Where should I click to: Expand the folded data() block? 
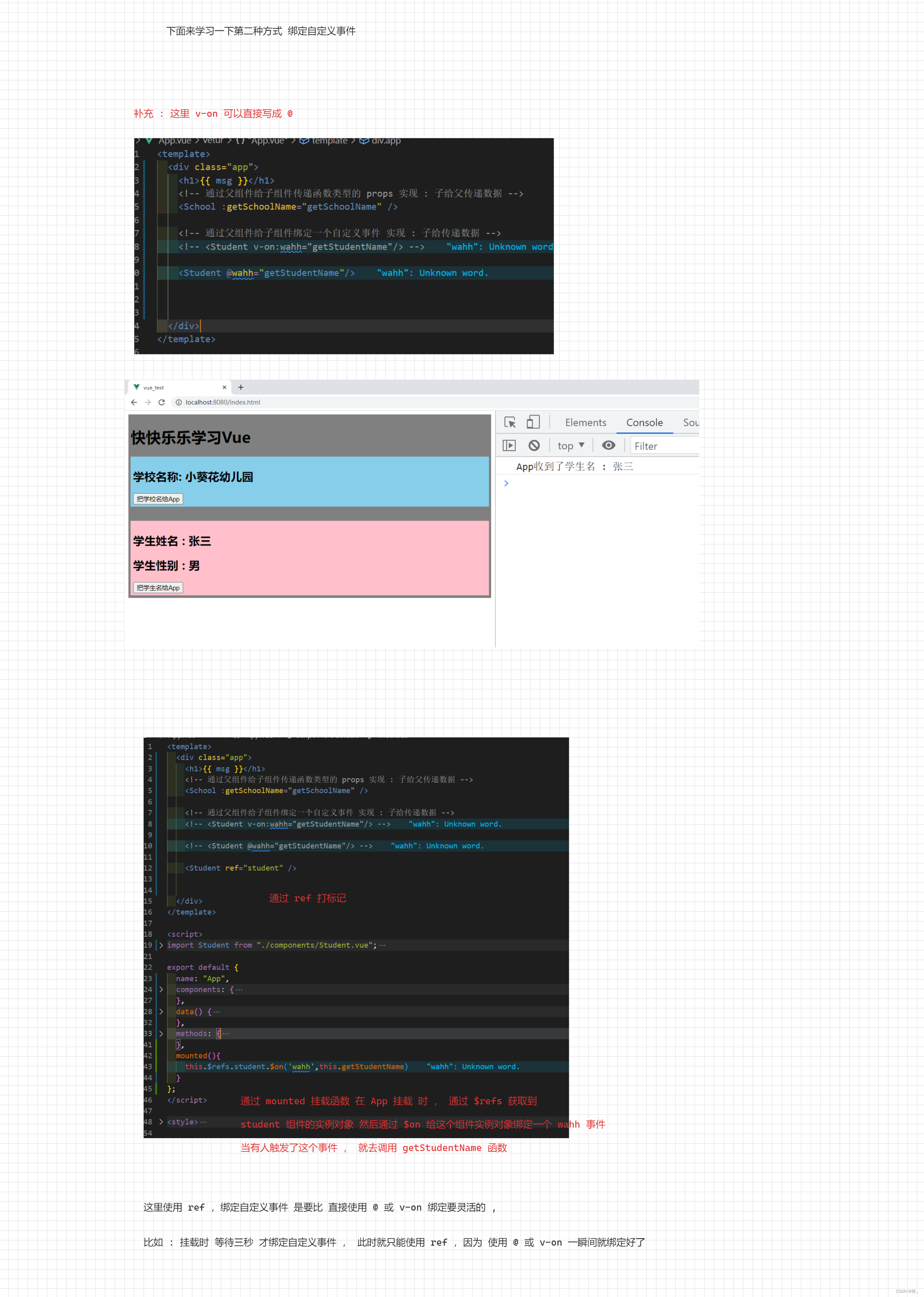pos(162,1012)
